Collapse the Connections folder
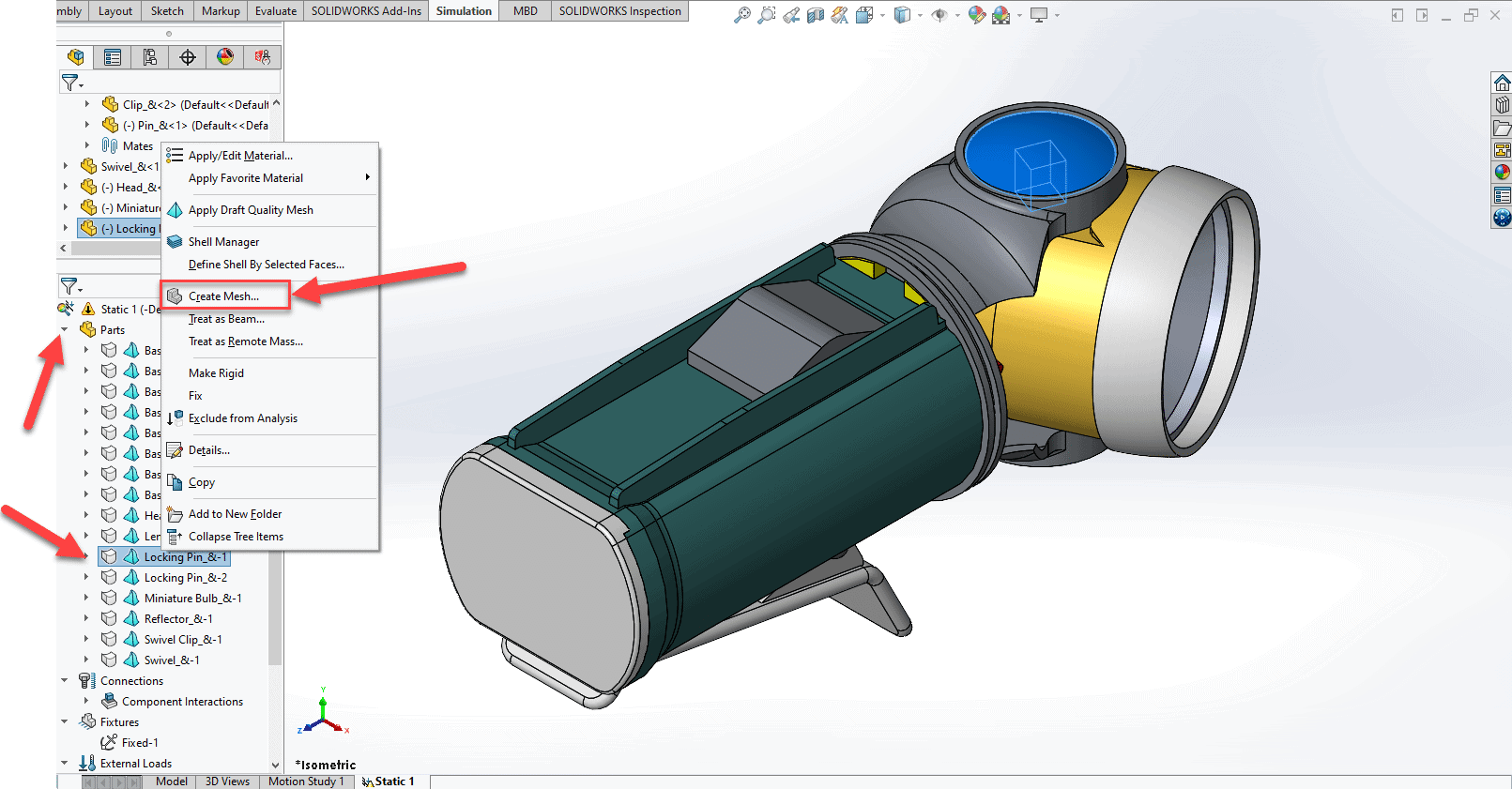This screenshot has height=789, width=1512. (x=65, y=680)
